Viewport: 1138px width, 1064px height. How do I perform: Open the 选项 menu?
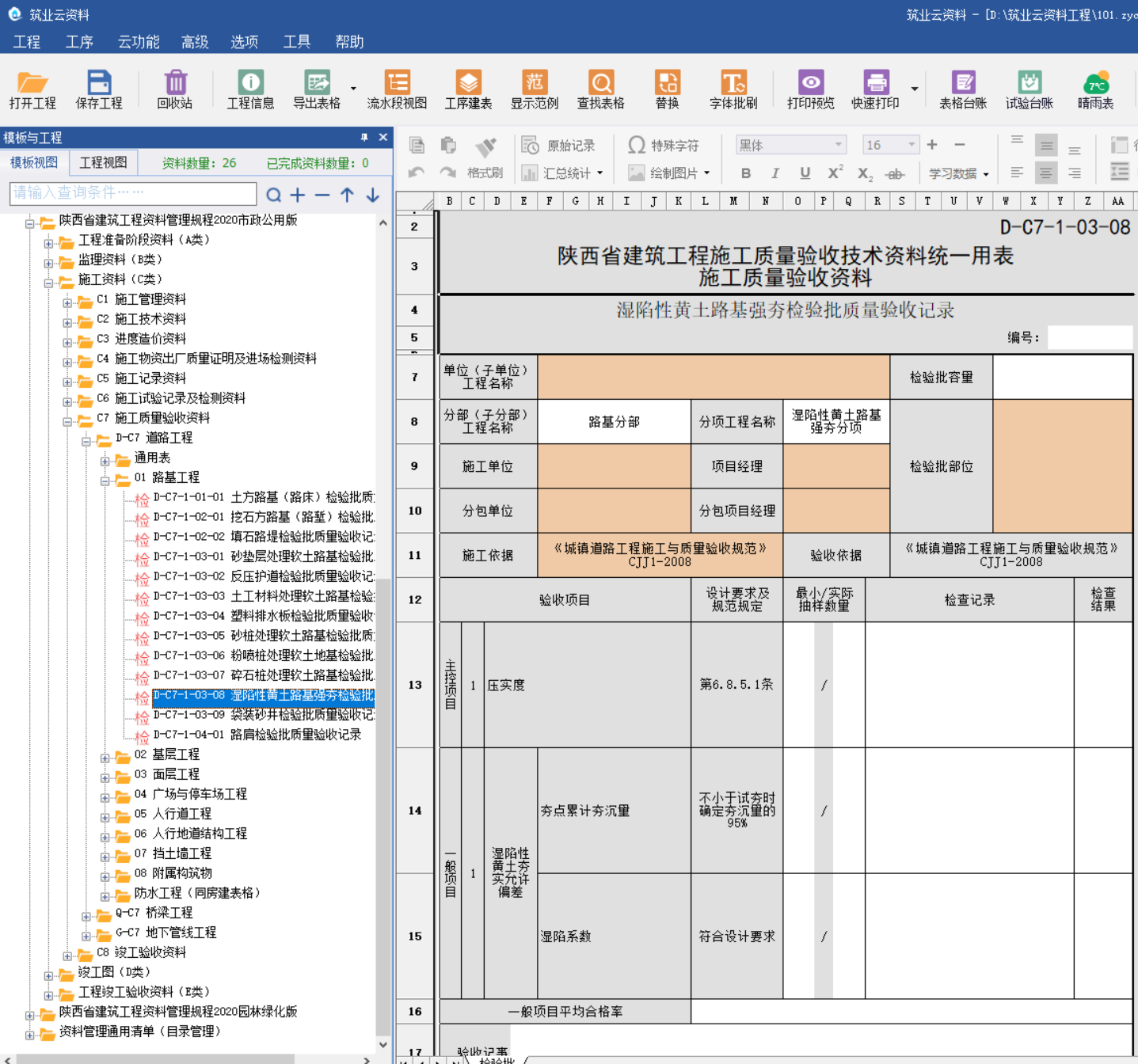coord(244,41)
